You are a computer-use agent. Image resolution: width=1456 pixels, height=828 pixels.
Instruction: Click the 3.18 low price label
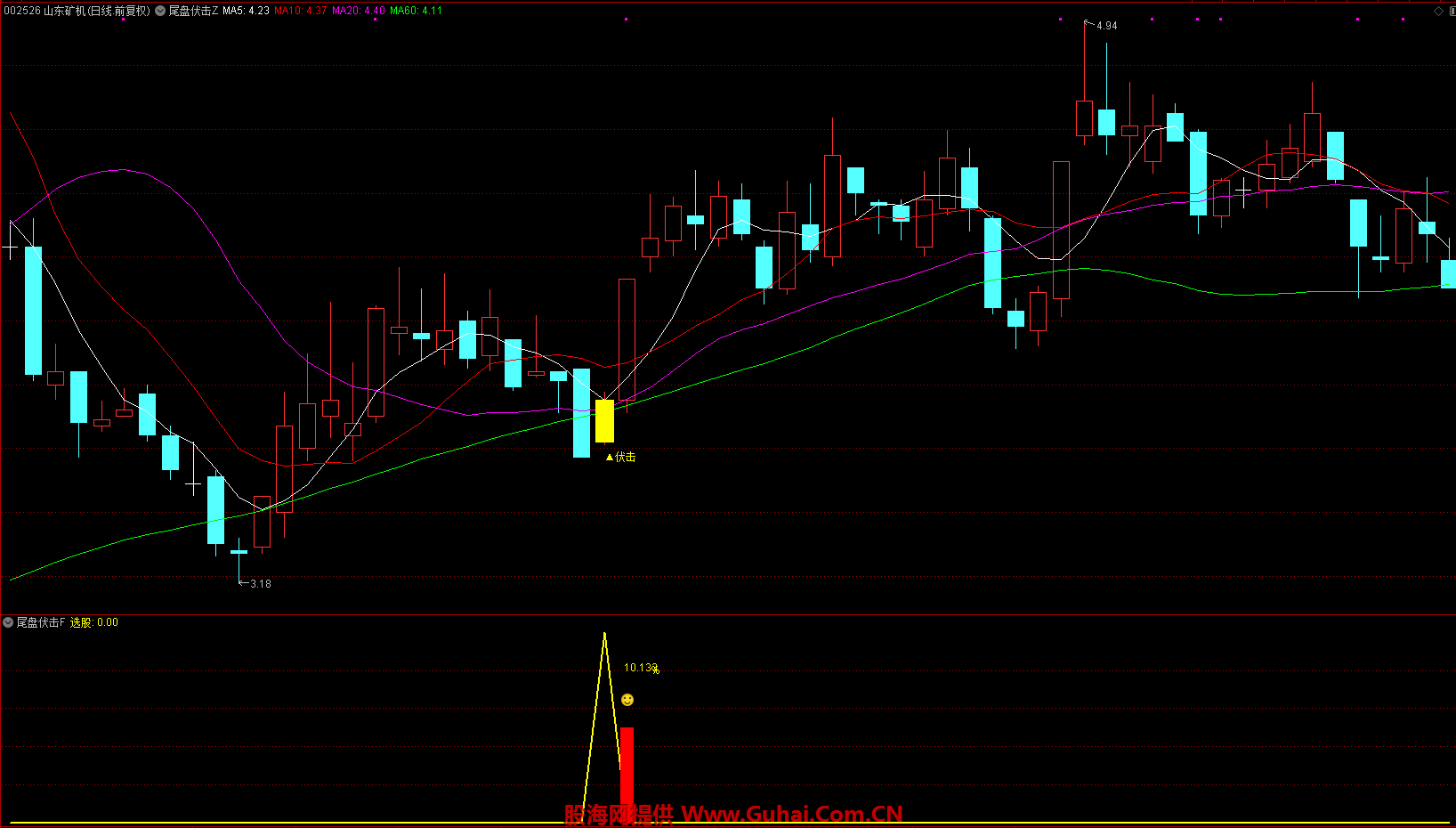tap(260, 584)
